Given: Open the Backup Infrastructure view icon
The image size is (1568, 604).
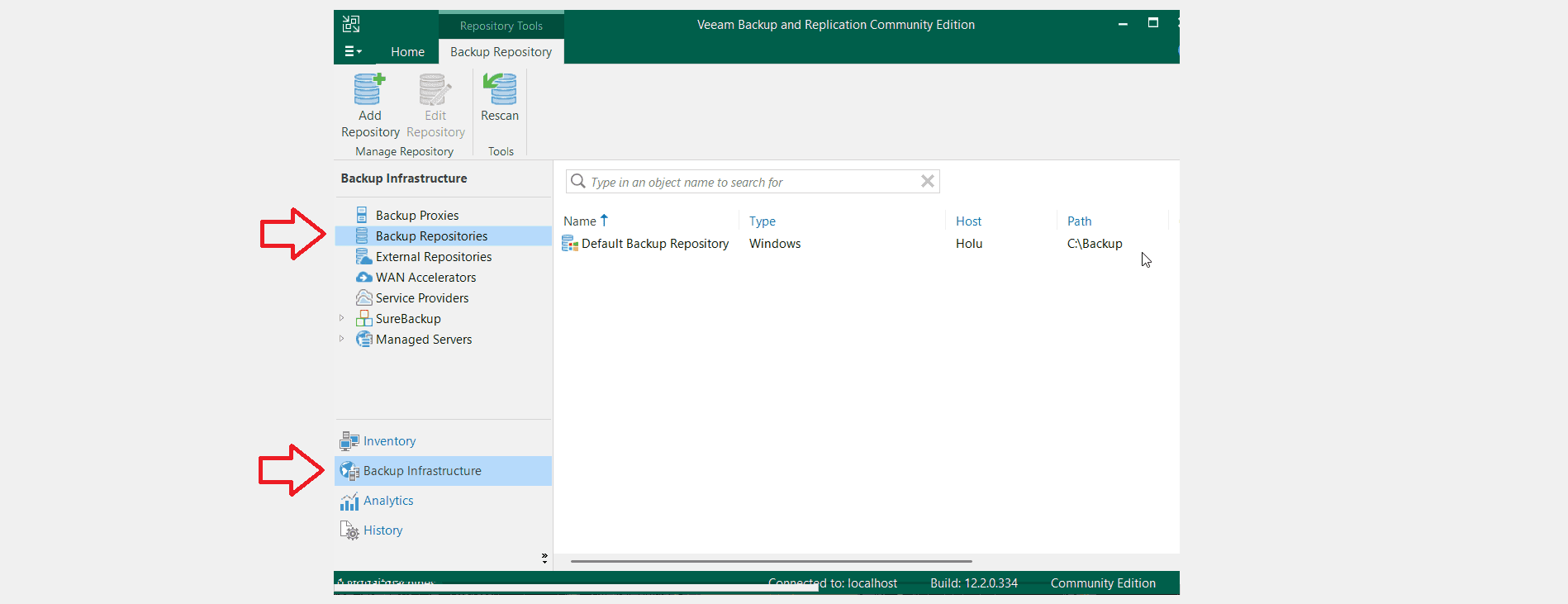Looking at the screenshot, I should (x=349, y=471).
